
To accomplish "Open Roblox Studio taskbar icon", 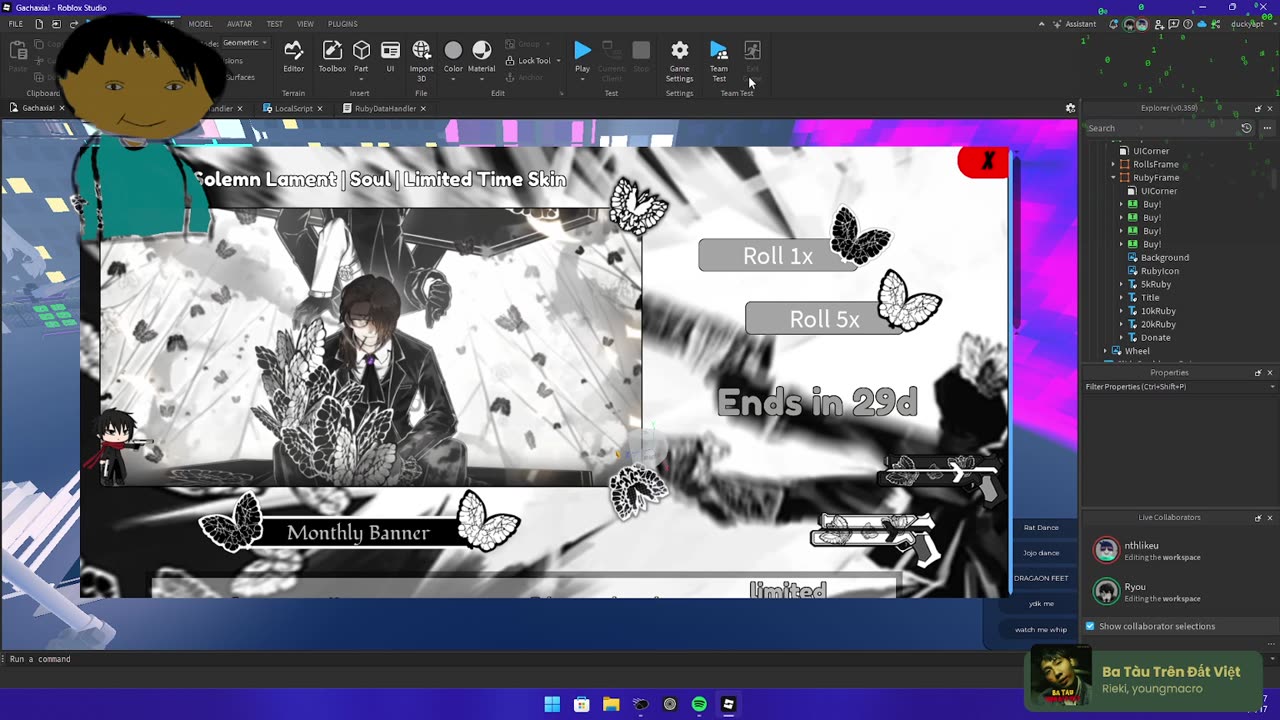I will click(x=728, y=704).
